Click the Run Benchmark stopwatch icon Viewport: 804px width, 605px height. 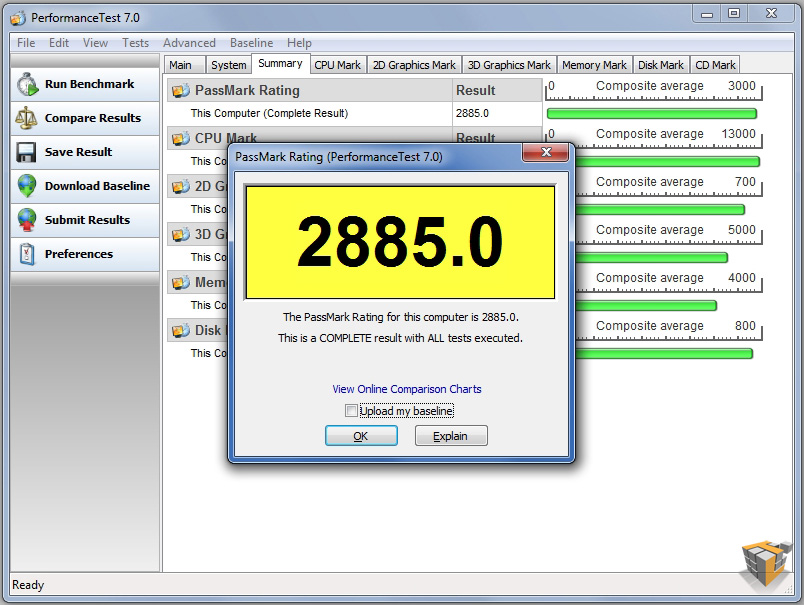[x=27, y=84]
